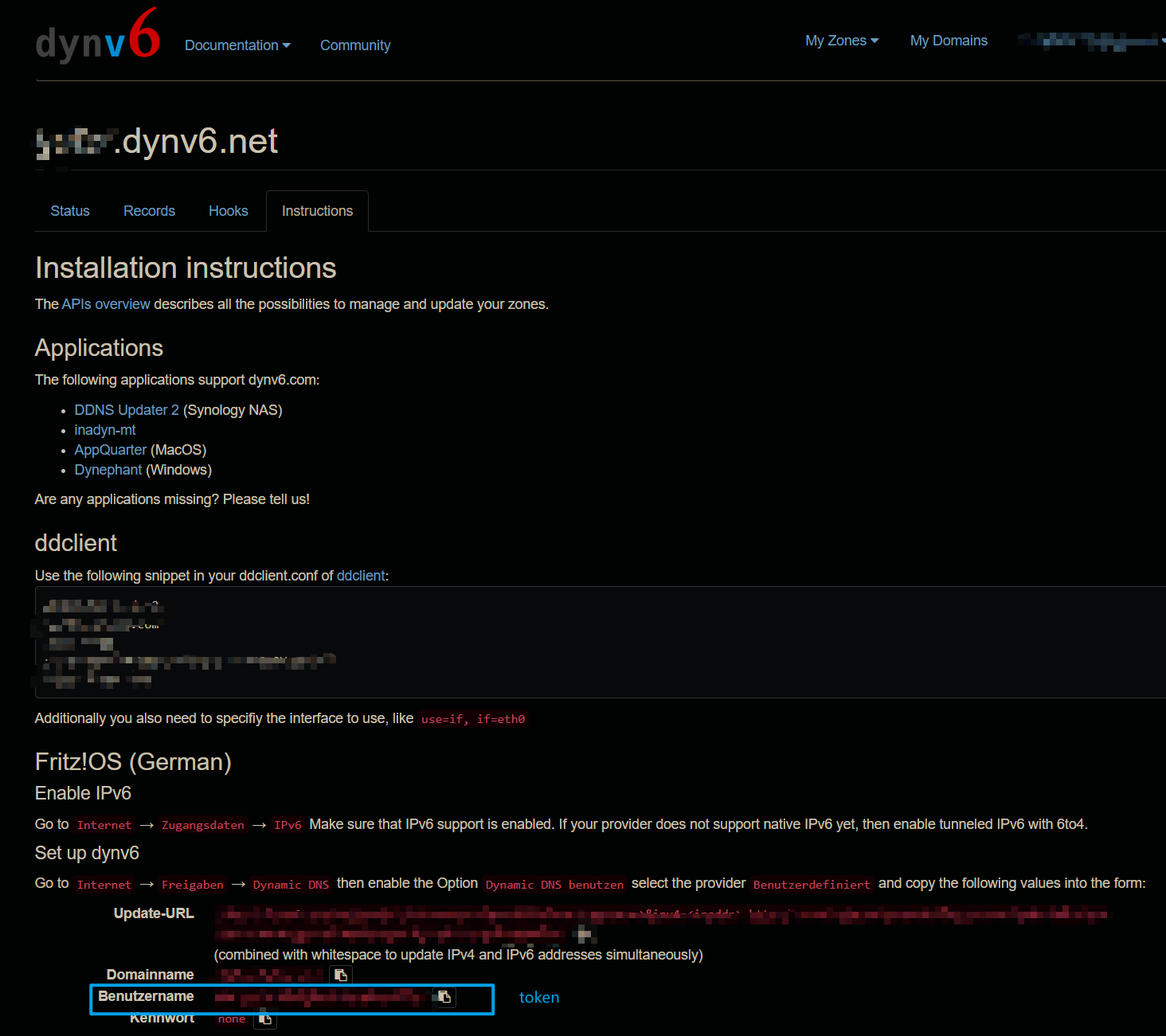Switch to the Records tab
Viewport: 1166px width, 1036px height.
[149, 211]
